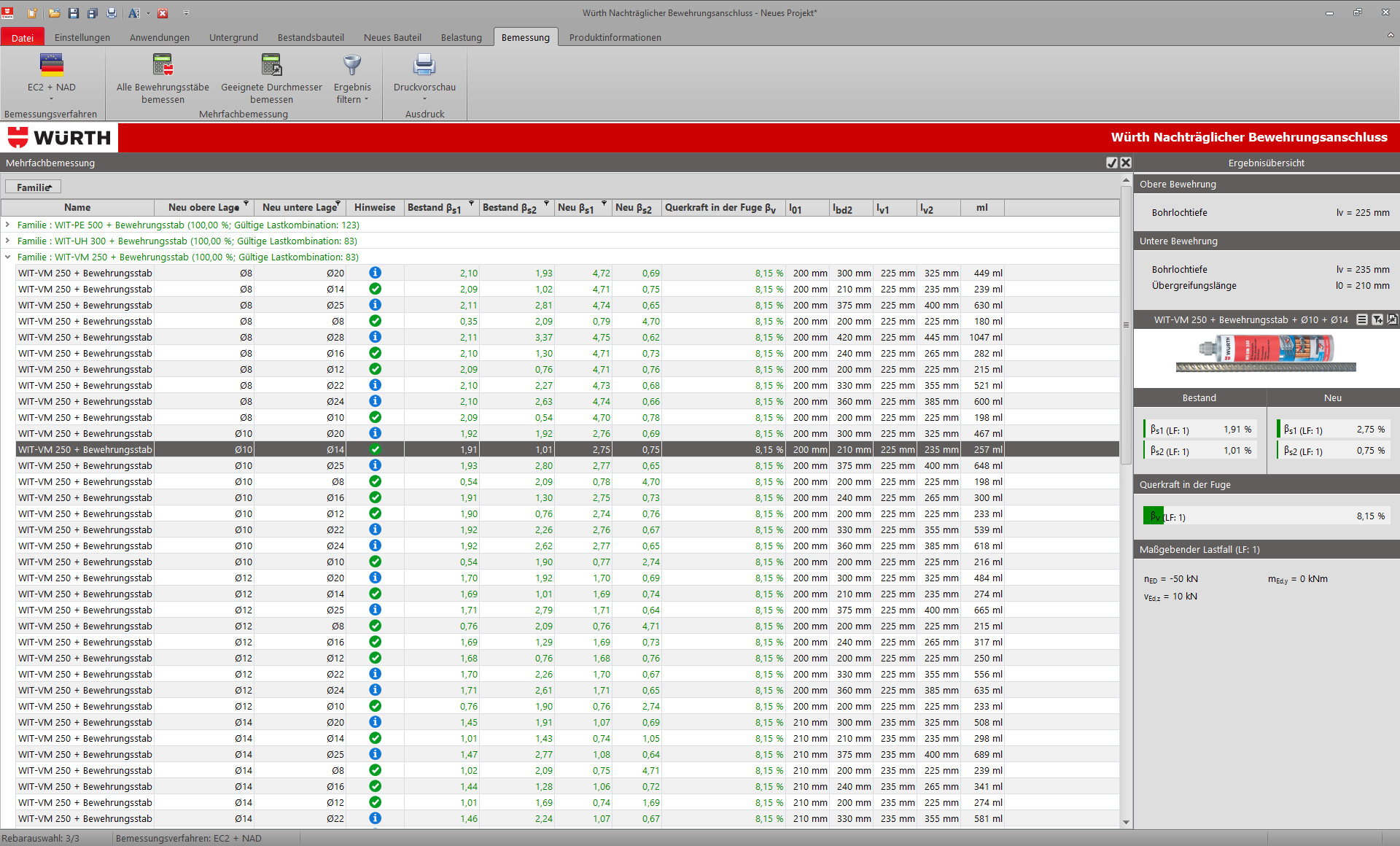
Task: Click the open folder icon in quick access toolbar
Action: 55,13
